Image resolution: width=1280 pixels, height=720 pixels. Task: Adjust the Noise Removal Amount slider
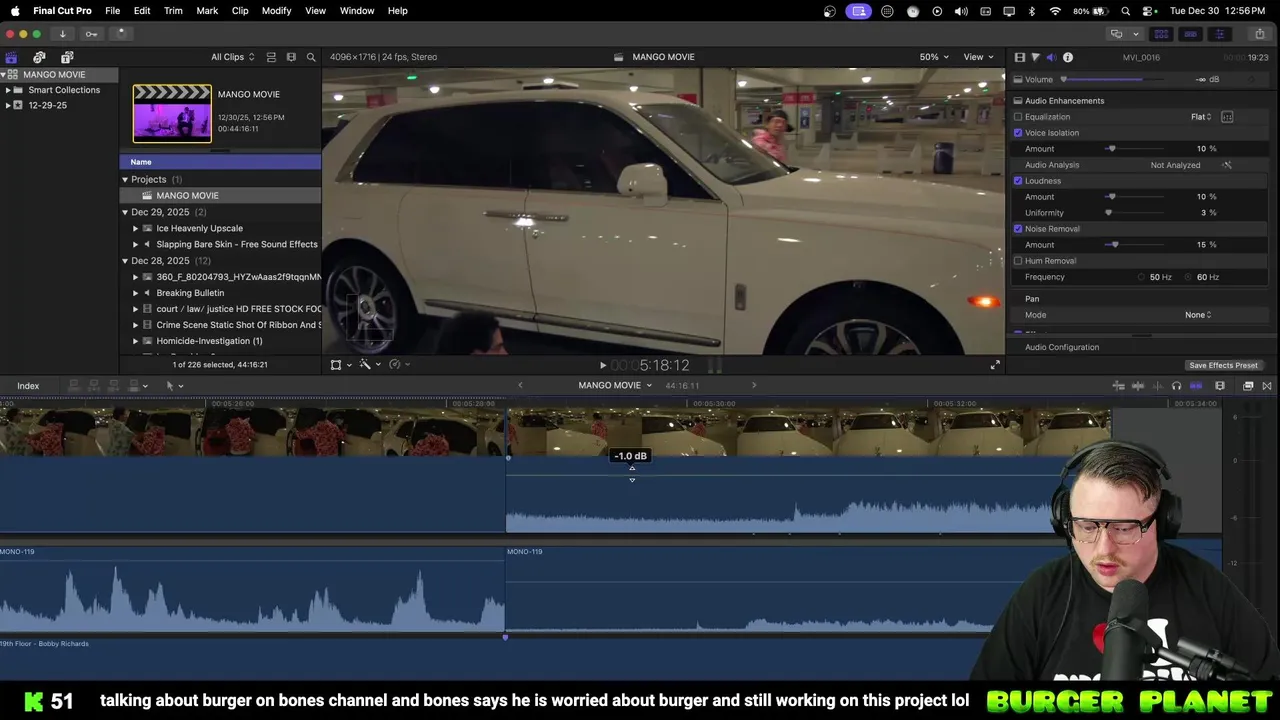1136,245
